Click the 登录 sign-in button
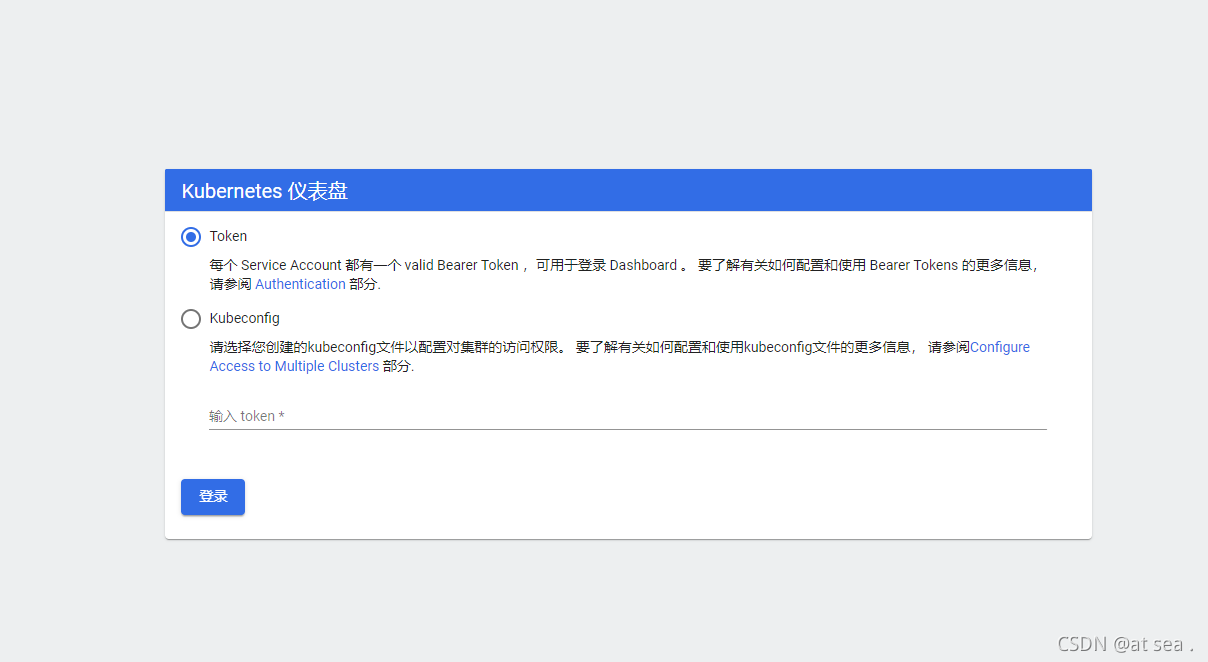The image size is (1208, 662). pyautogui.click(x=213, y=497)
